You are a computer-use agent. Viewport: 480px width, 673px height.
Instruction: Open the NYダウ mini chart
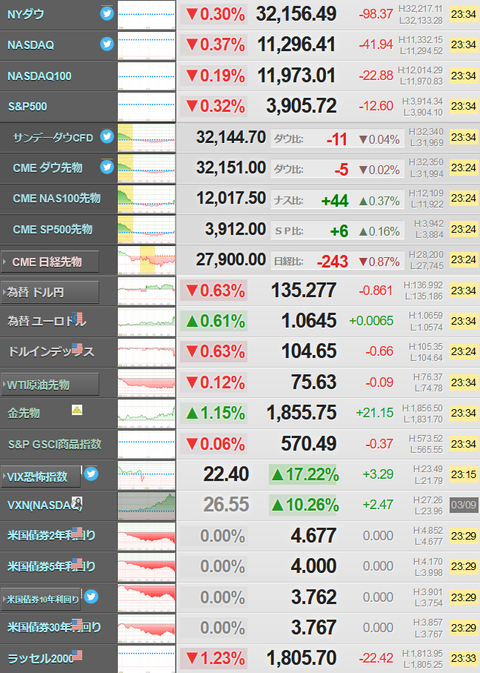click(x=146, y=15)
